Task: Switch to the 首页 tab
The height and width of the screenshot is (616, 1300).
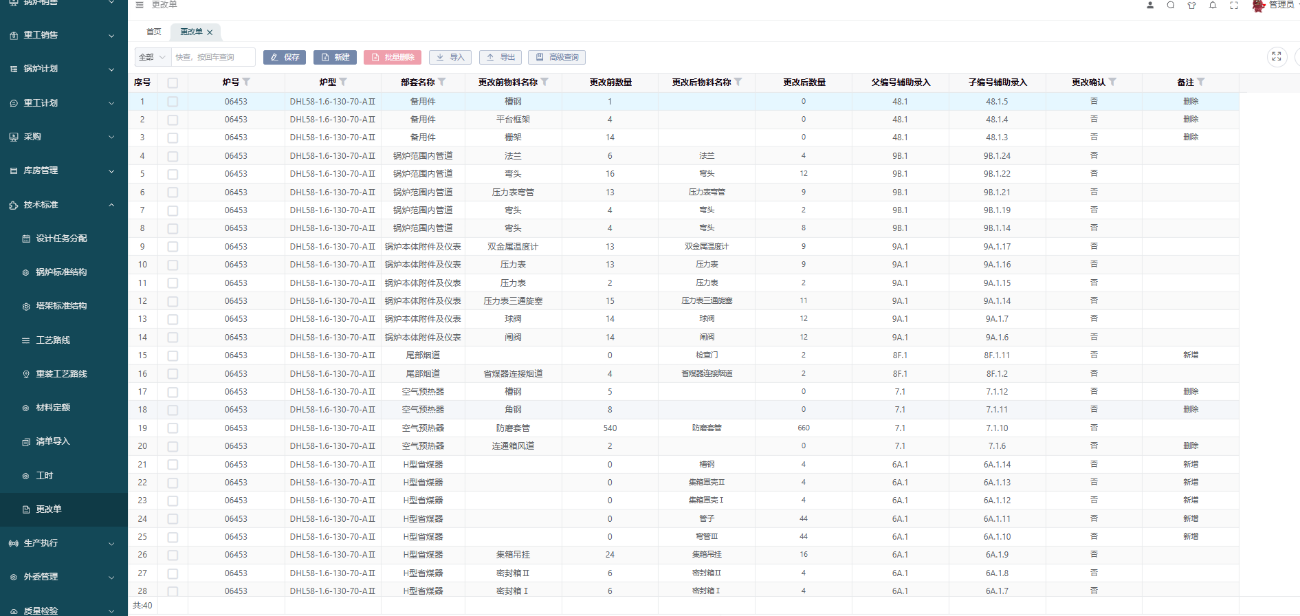Action: [x=153, y=32]
